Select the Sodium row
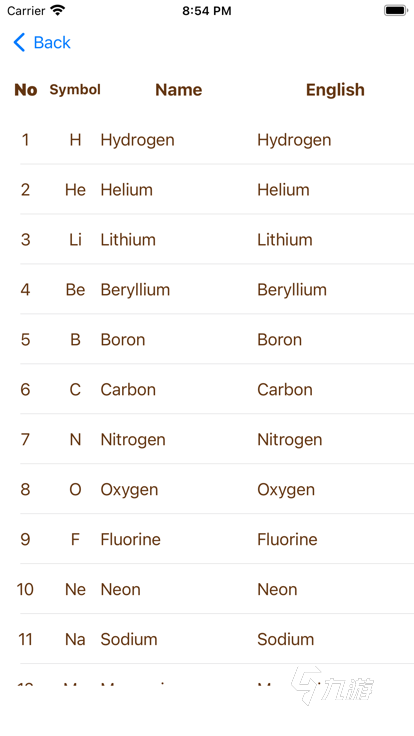This screenshot has width=414, height=736. click(x=207, y=639)
